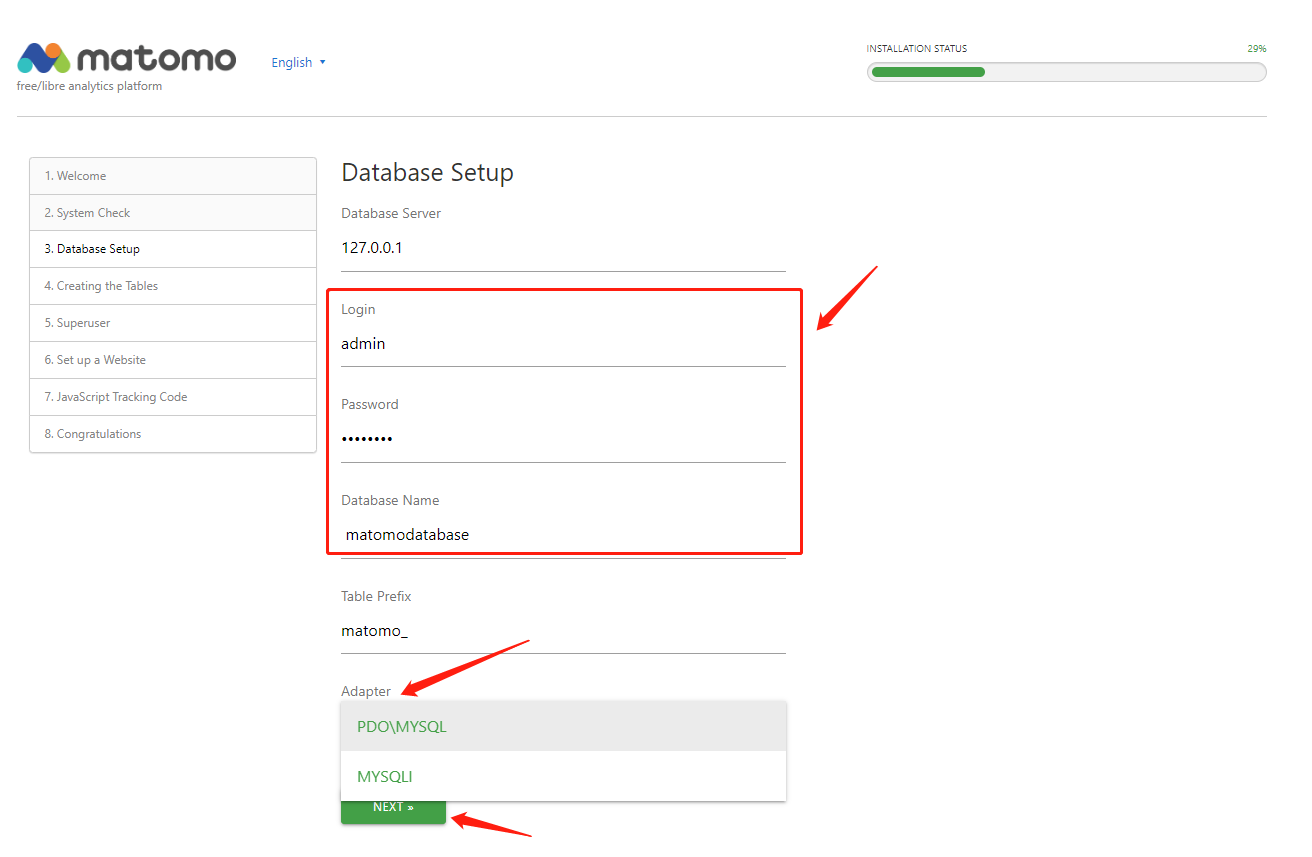Click the installation status progress bar
1312x857 pixels.
click(1066, 72)
